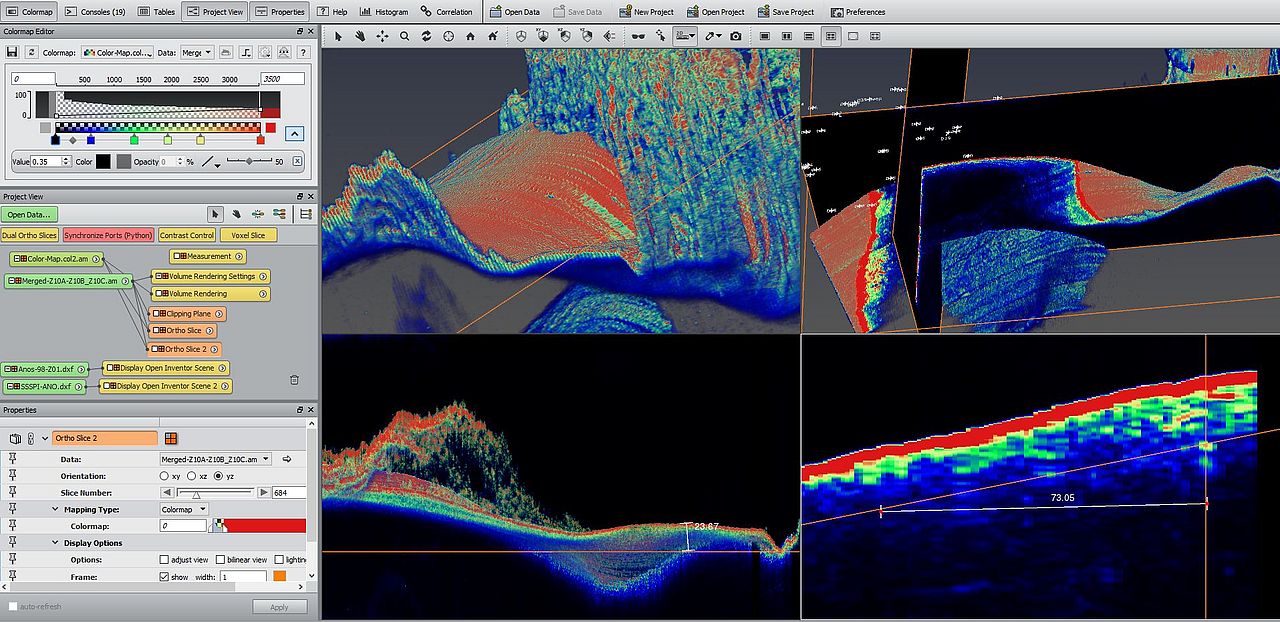Toggle stereo mode with the glasses icon
This screenshot has height=622, width=1280.
[638, 36]
